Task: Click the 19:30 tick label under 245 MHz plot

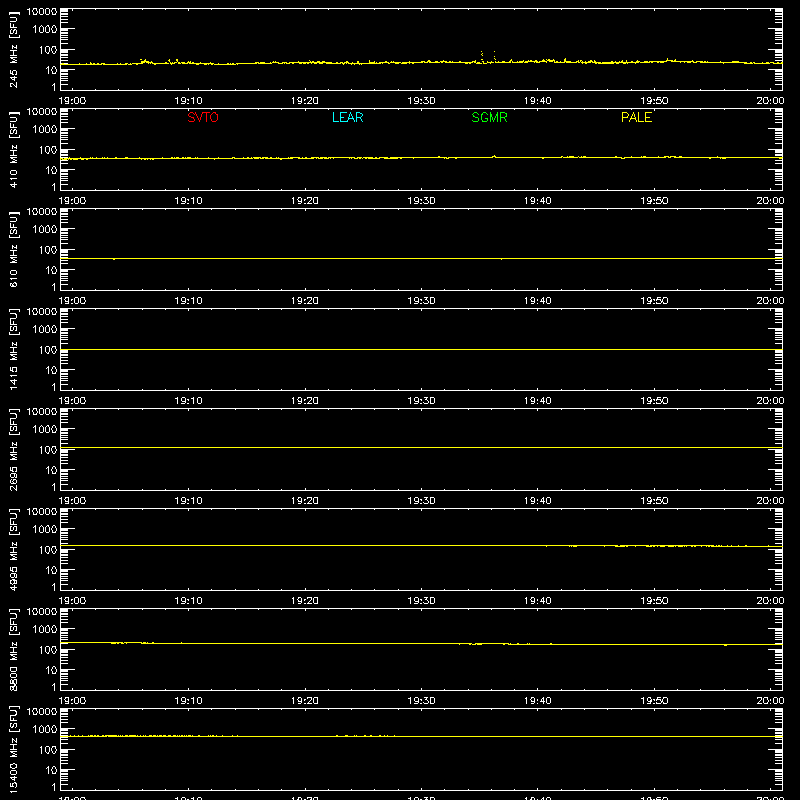Action: tap(421, 101)
